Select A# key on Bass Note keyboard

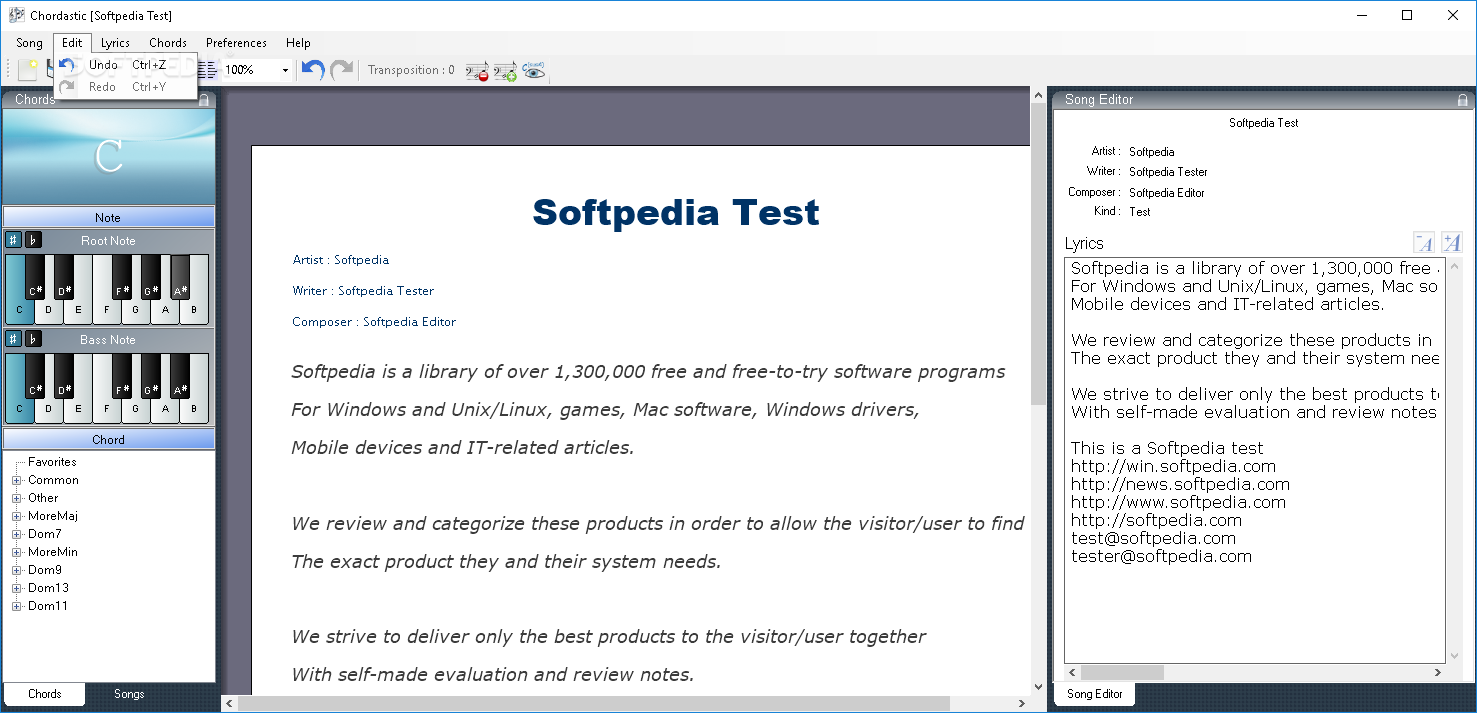(180, 375)
